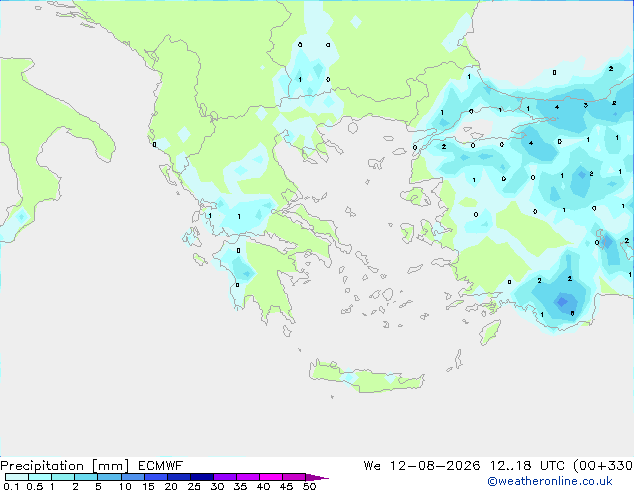Click the "(00+330" forecast offset text
634x490 pixels.
(x=603, y=466)
